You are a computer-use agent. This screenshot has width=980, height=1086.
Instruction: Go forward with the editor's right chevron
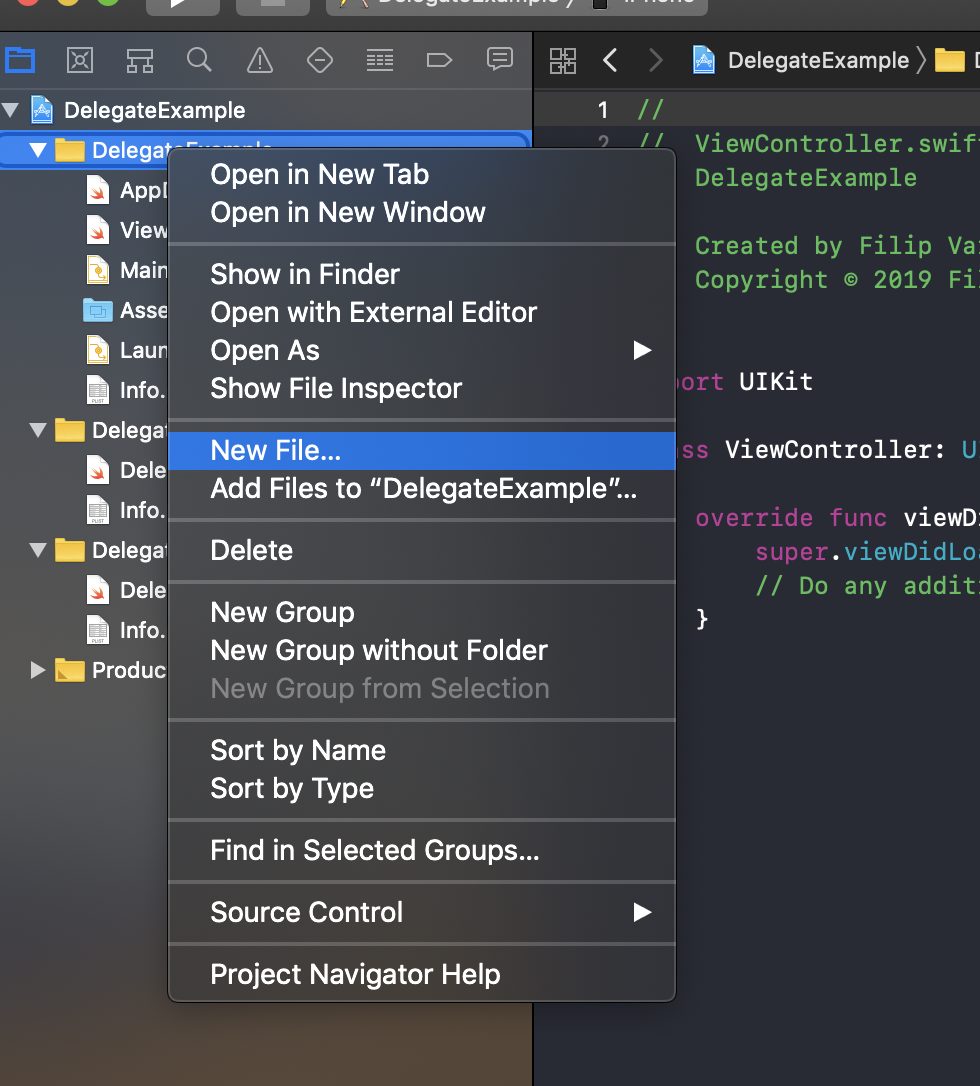click(x=655, y=60)
